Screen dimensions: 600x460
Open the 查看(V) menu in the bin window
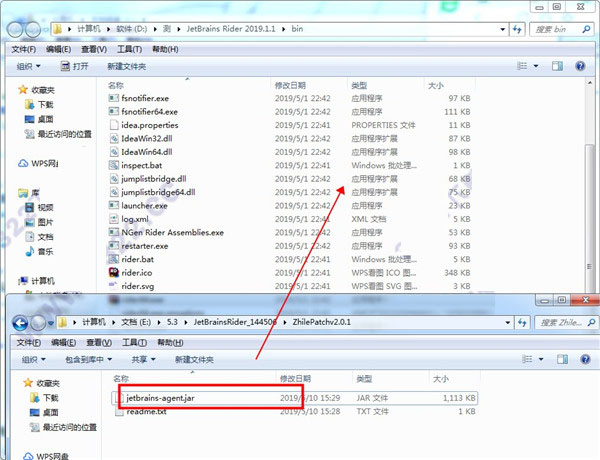point(94,49)
